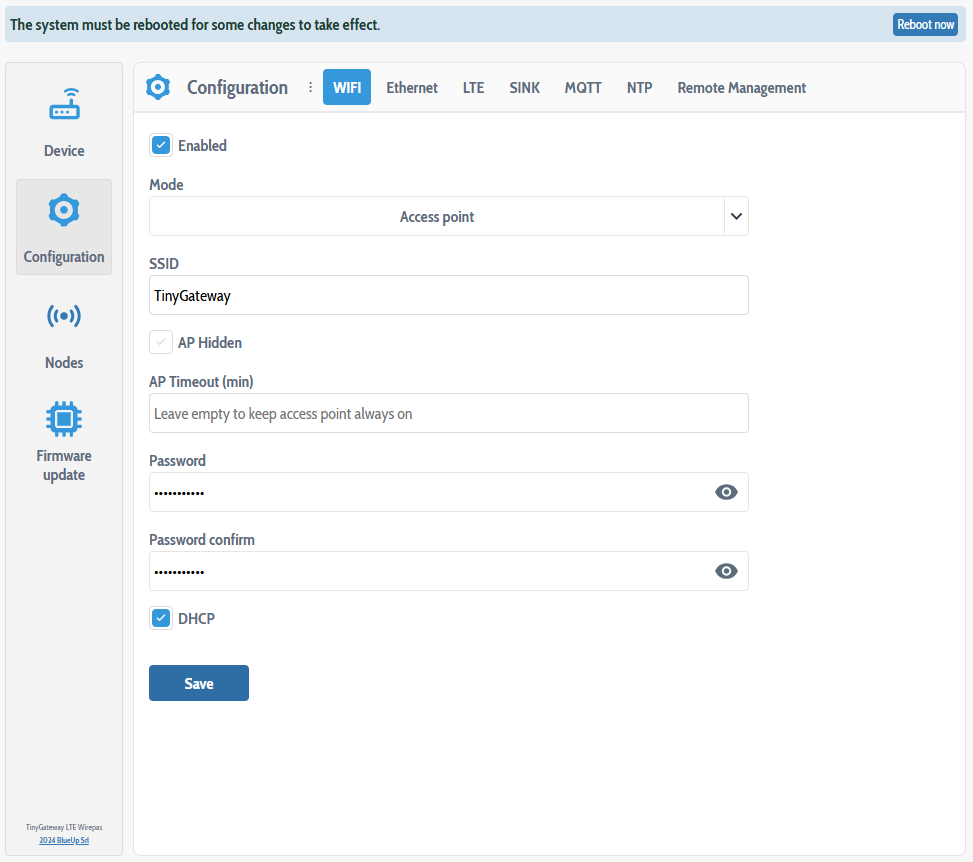Reveal the Password field contents with the eye icon
This screenshot has width=973, height=862.
point(726,491)
